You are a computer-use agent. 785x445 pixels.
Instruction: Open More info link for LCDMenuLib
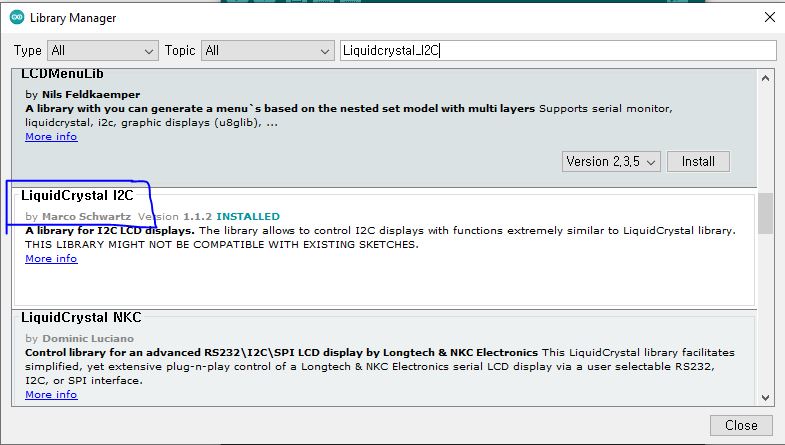click(x=51, y=137)
